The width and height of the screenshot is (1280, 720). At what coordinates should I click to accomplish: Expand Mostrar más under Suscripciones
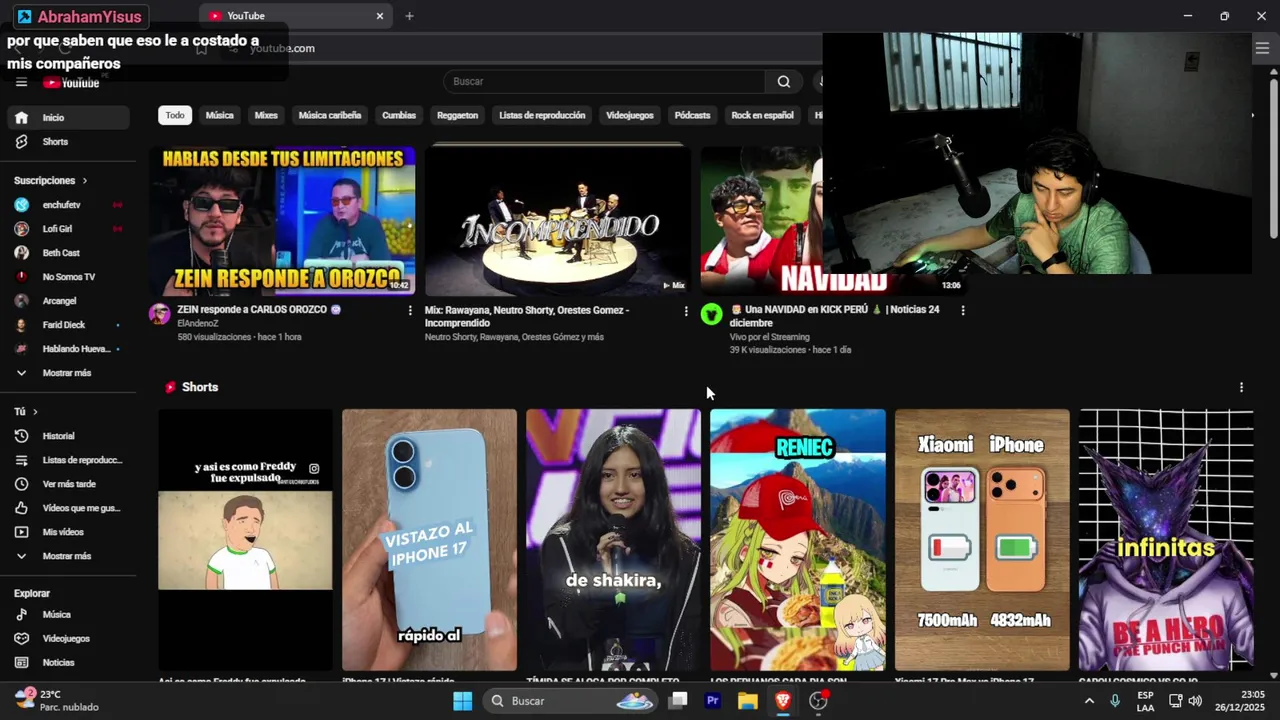(69, 373)
